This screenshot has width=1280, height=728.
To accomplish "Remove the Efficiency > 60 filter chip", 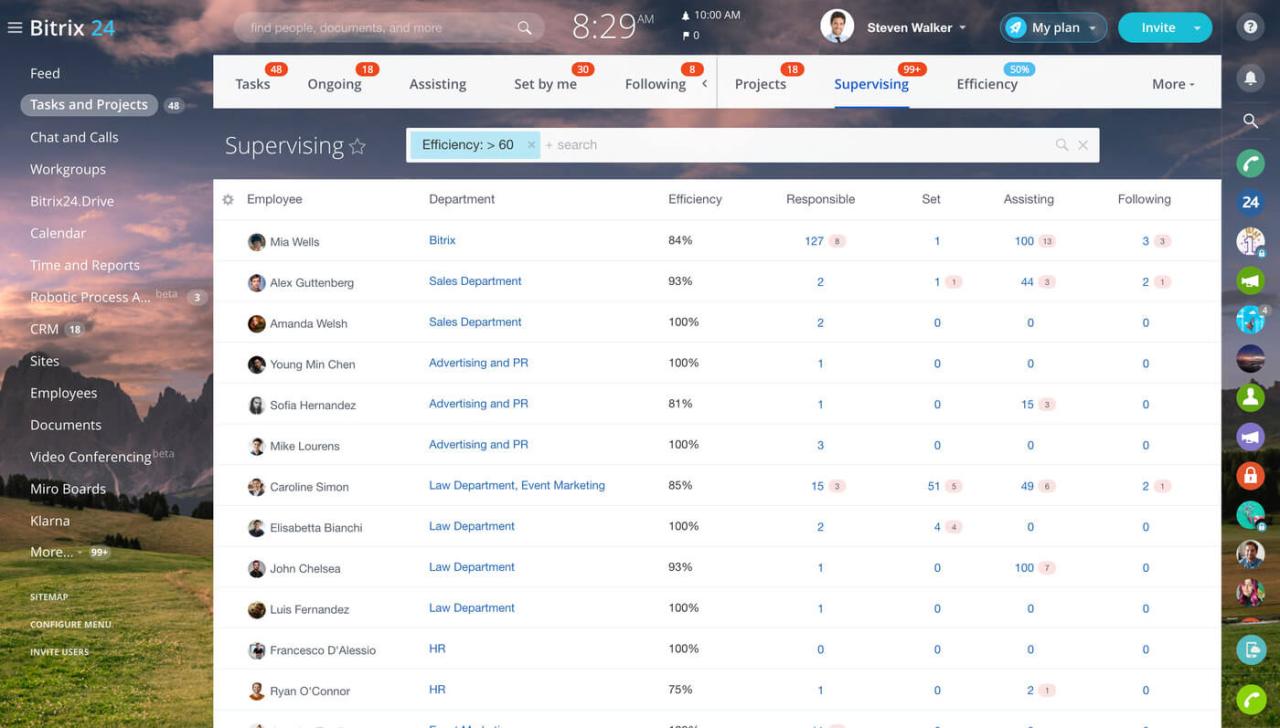I will 531,145.
